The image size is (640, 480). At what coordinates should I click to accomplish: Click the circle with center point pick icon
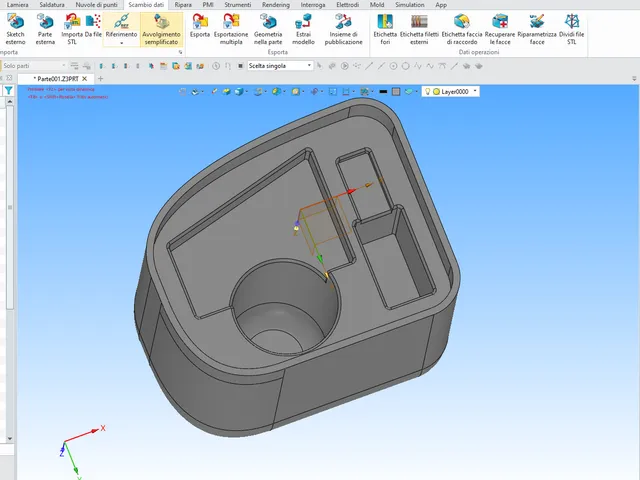tap(393, 66)
